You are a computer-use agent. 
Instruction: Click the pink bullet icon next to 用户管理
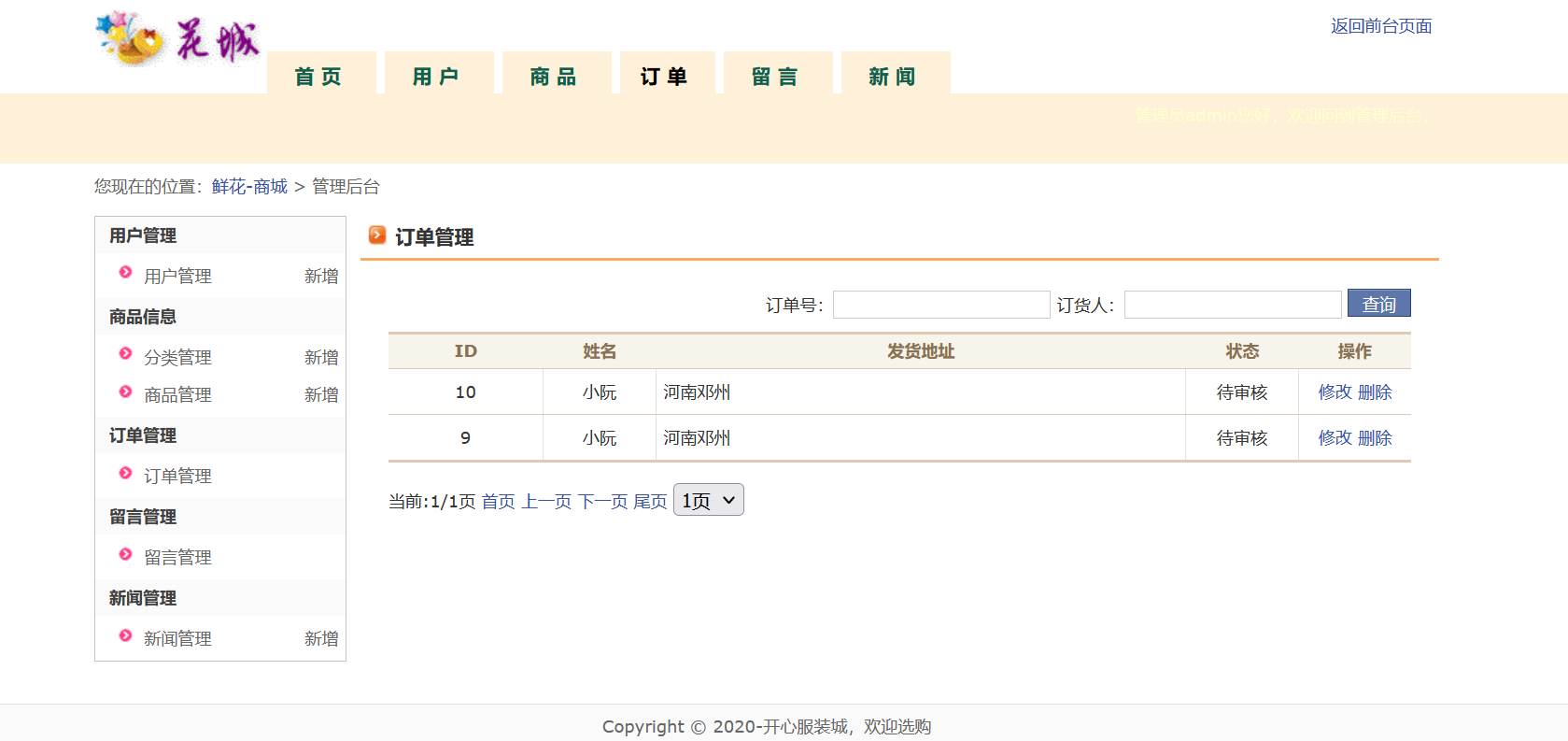(125, 272)
